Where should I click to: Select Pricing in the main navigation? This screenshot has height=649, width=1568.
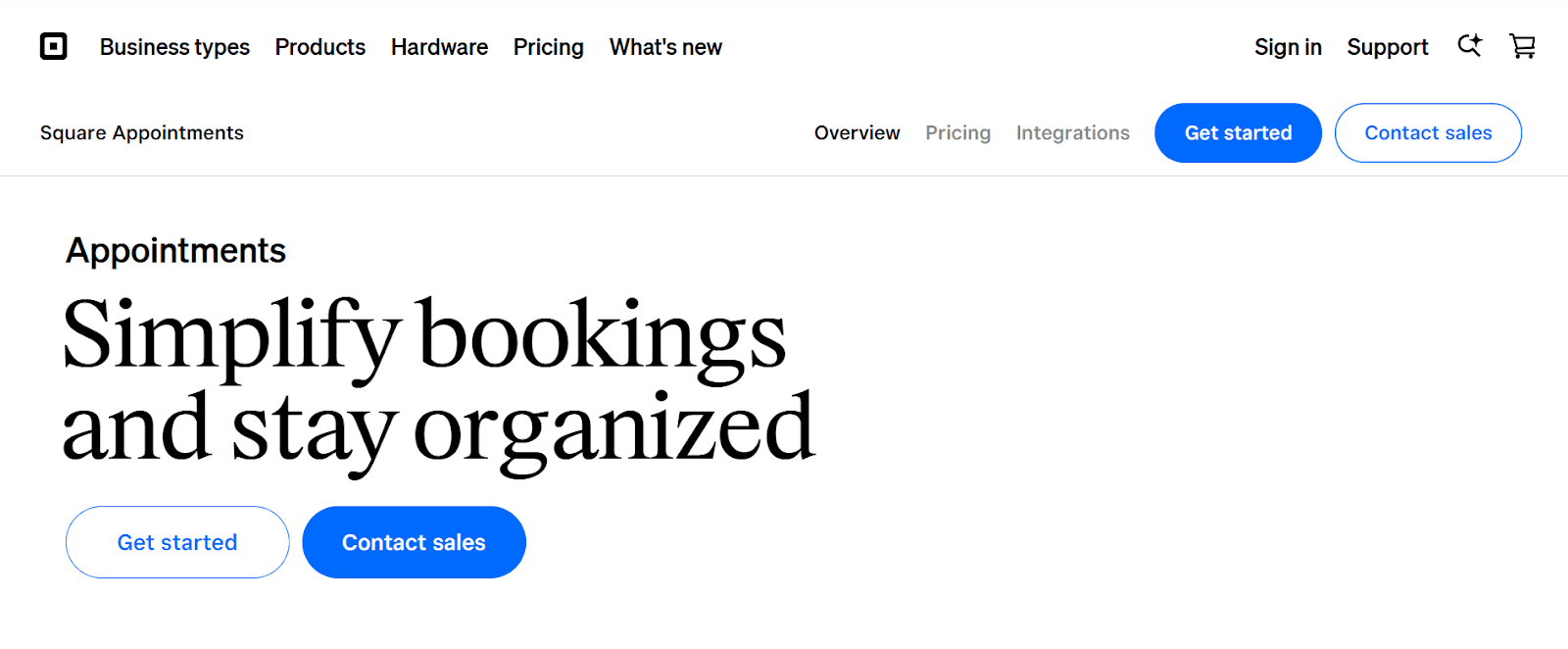pyautogui.click(x=548, y=47)
